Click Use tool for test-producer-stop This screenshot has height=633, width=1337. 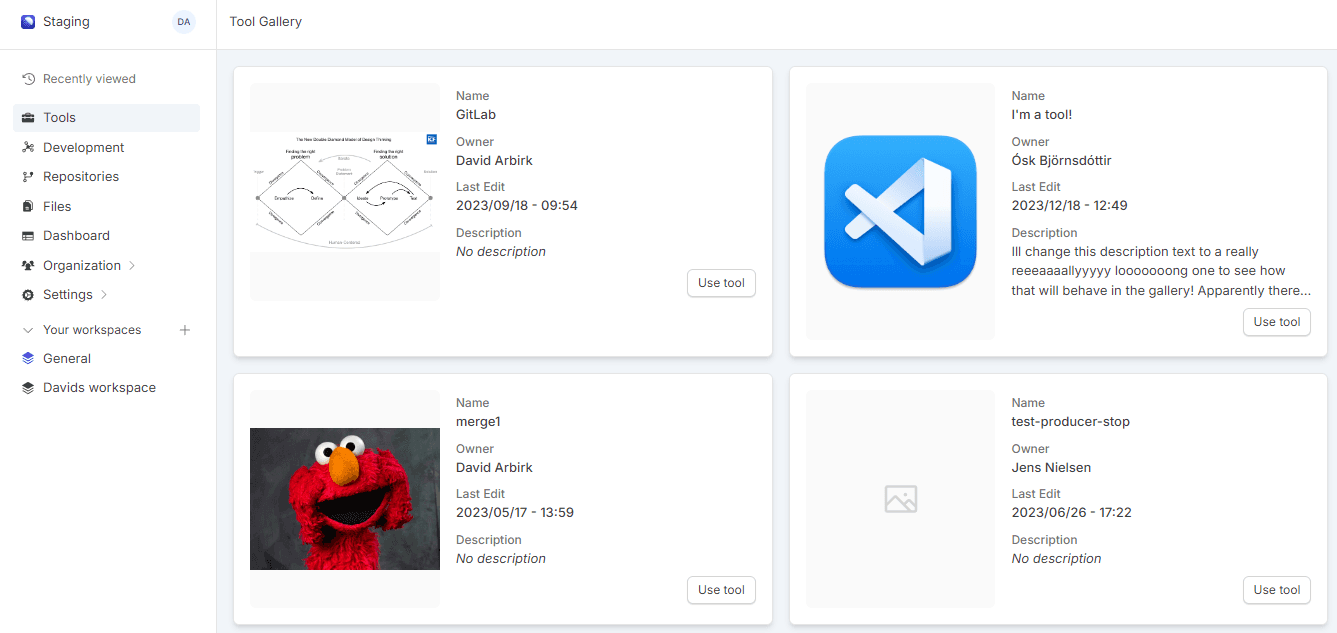pyautogui.click(x=1276, y=590)
